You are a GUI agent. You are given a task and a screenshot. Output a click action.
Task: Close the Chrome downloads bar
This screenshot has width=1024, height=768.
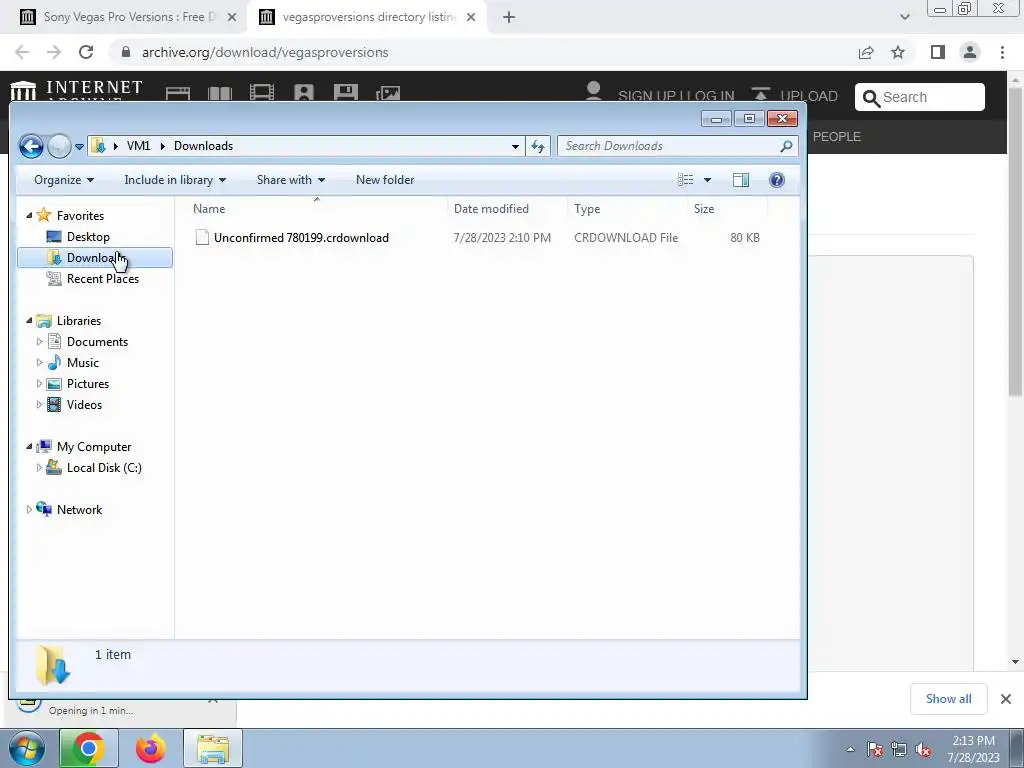coord(1006,699)
